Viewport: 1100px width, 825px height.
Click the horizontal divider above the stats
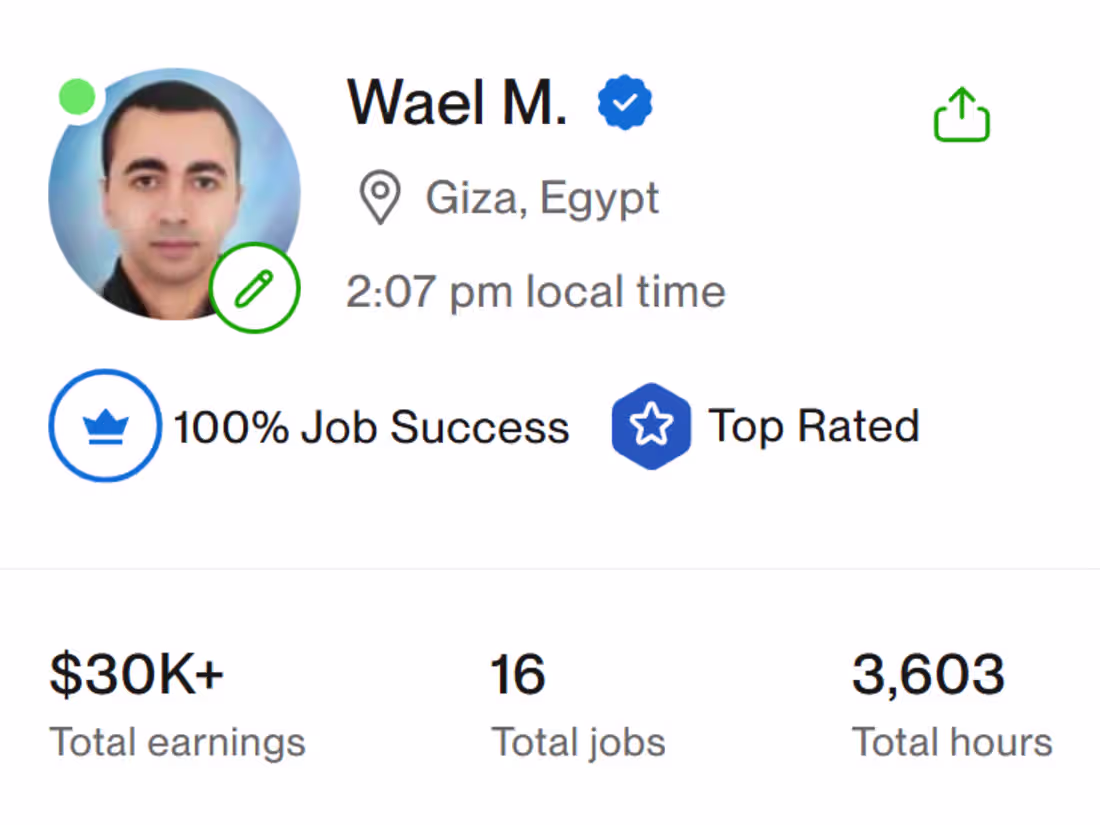tap(550, 569)
